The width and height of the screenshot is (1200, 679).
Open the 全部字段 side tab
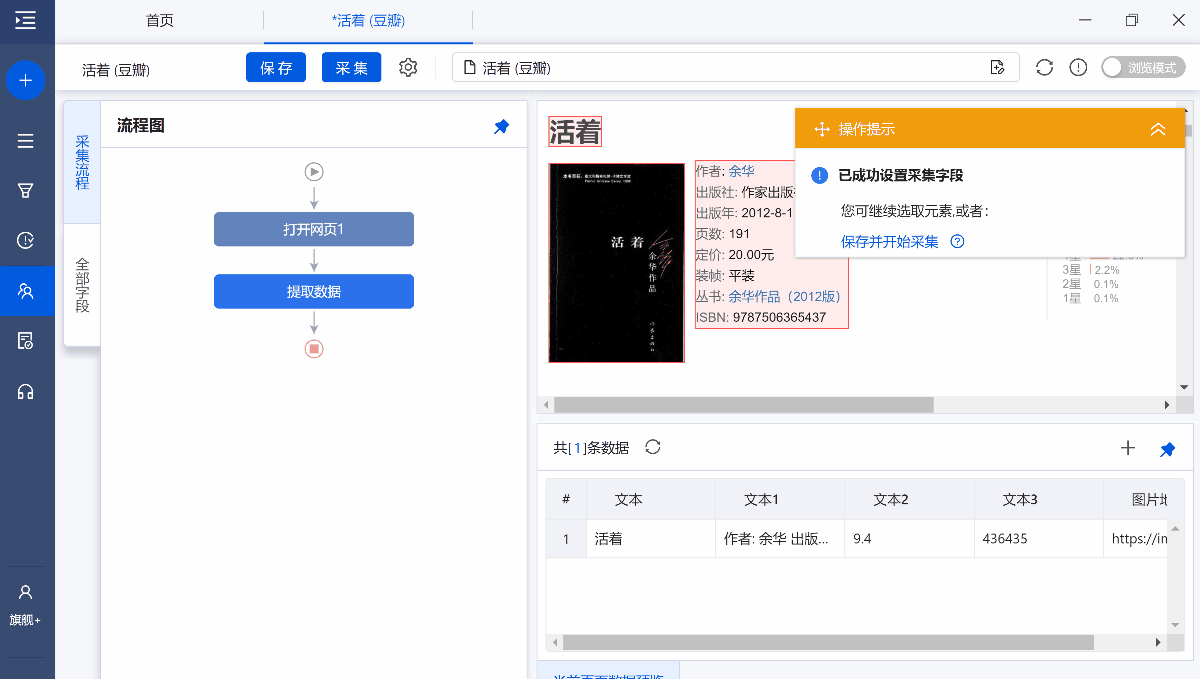click(x=82, y=285)
